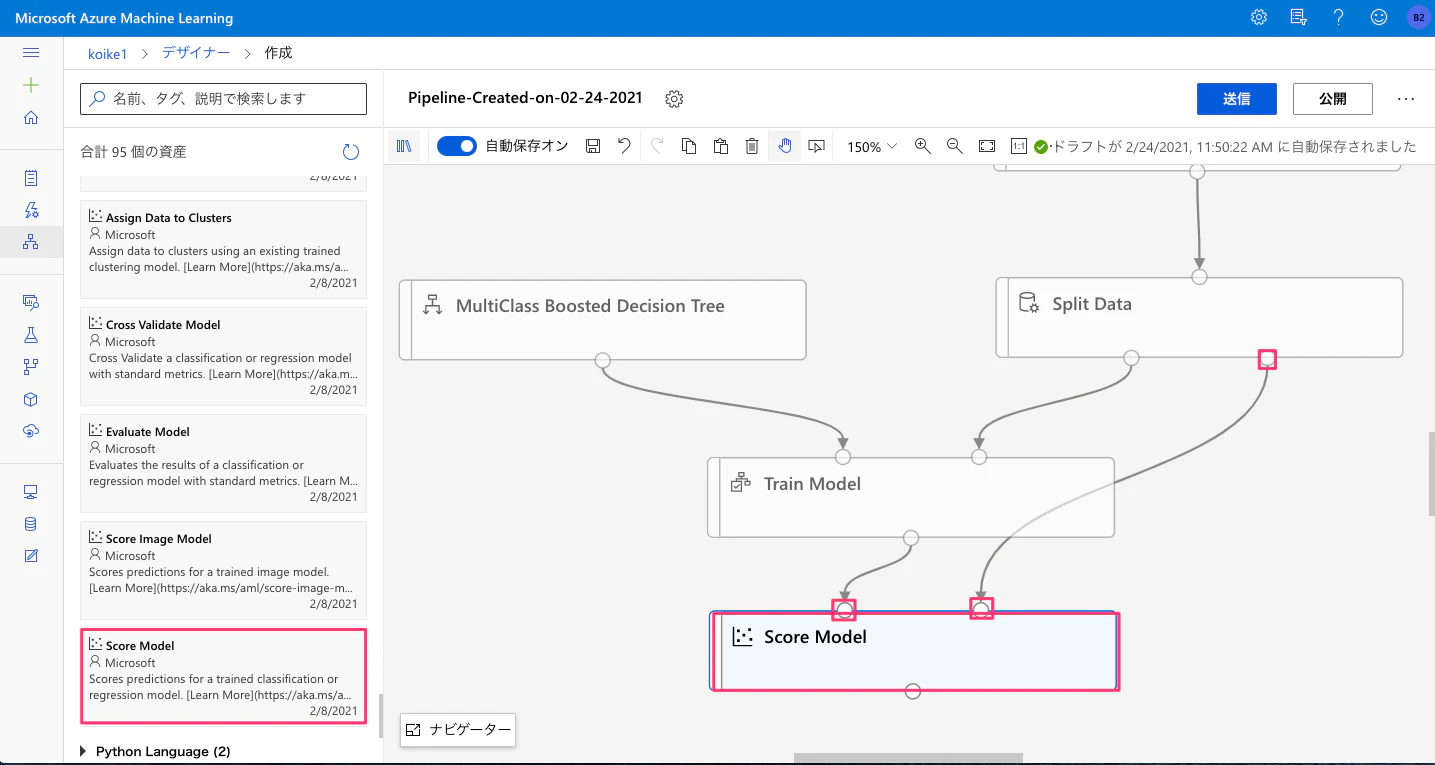Image resolution: width=1435 pixels, height=765 pixels.
Task: Click MultiClass Boosted Decision Tree output port
Action: coord(602,360)
